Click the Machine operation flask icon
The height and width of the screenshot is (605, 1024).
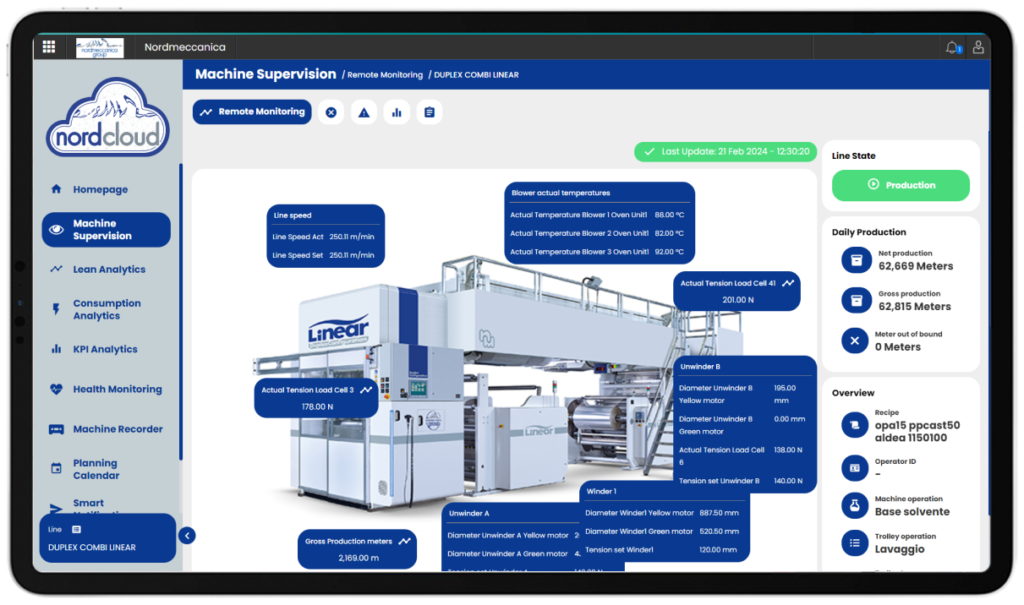(x=854, y=505)
